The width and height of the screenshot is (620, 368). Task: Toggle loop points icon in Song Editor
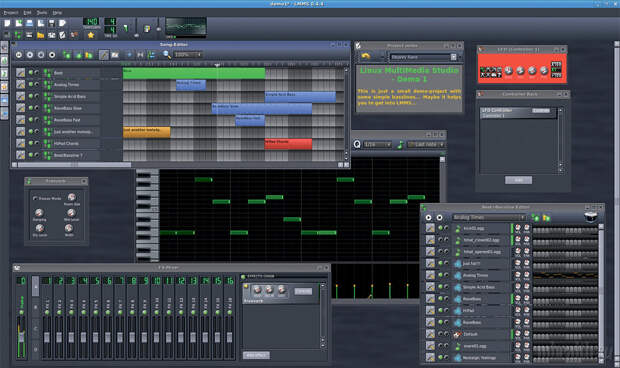click(140, 55)
